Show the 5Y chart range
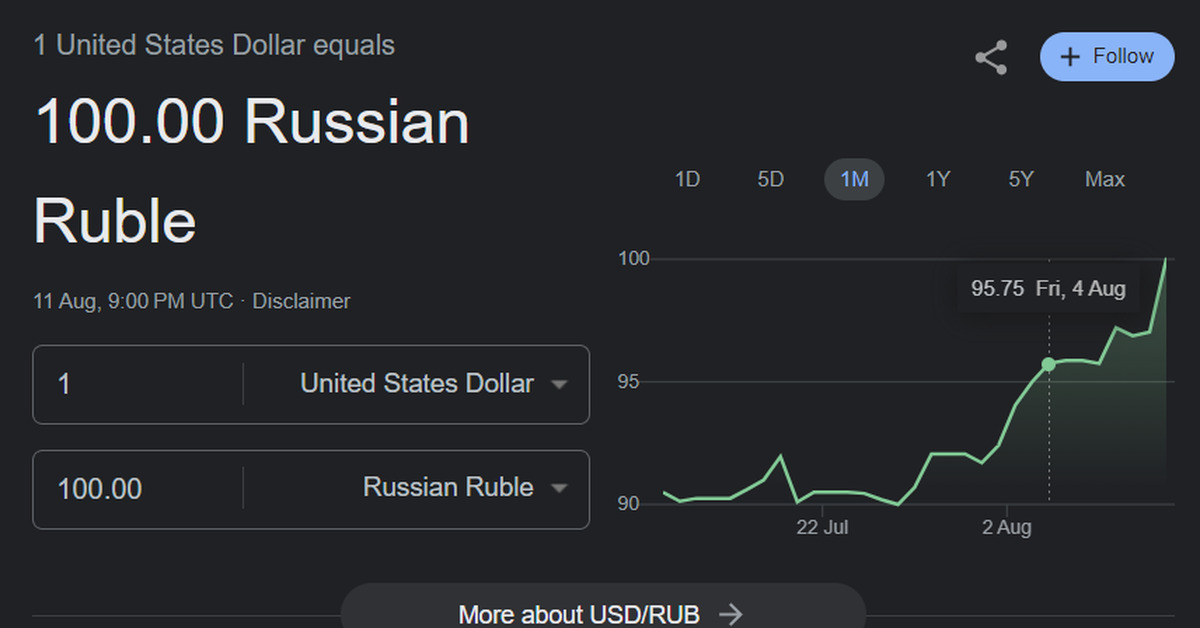 (x=1021, y=180)
